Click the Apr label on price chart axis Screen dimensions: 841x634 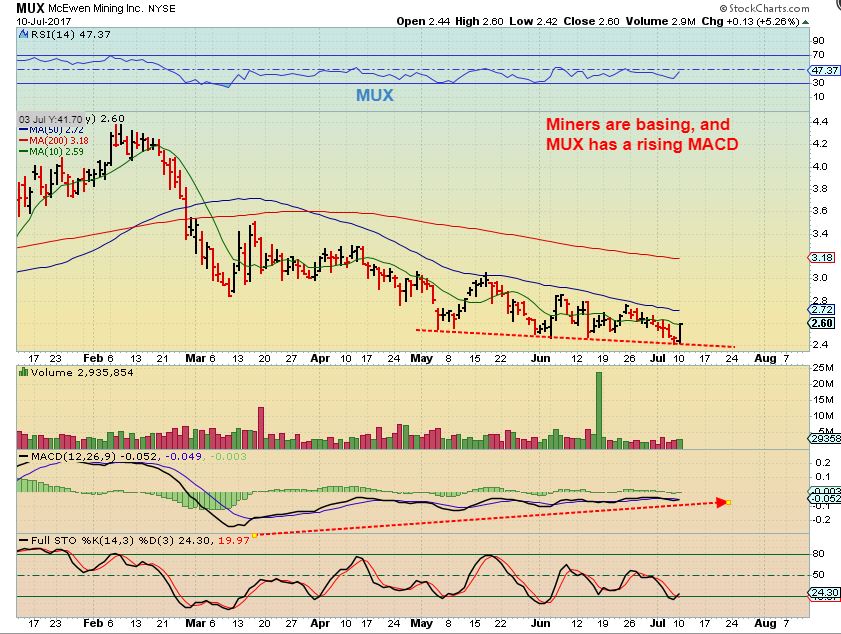pyautogui.click(x=320, y=358)
